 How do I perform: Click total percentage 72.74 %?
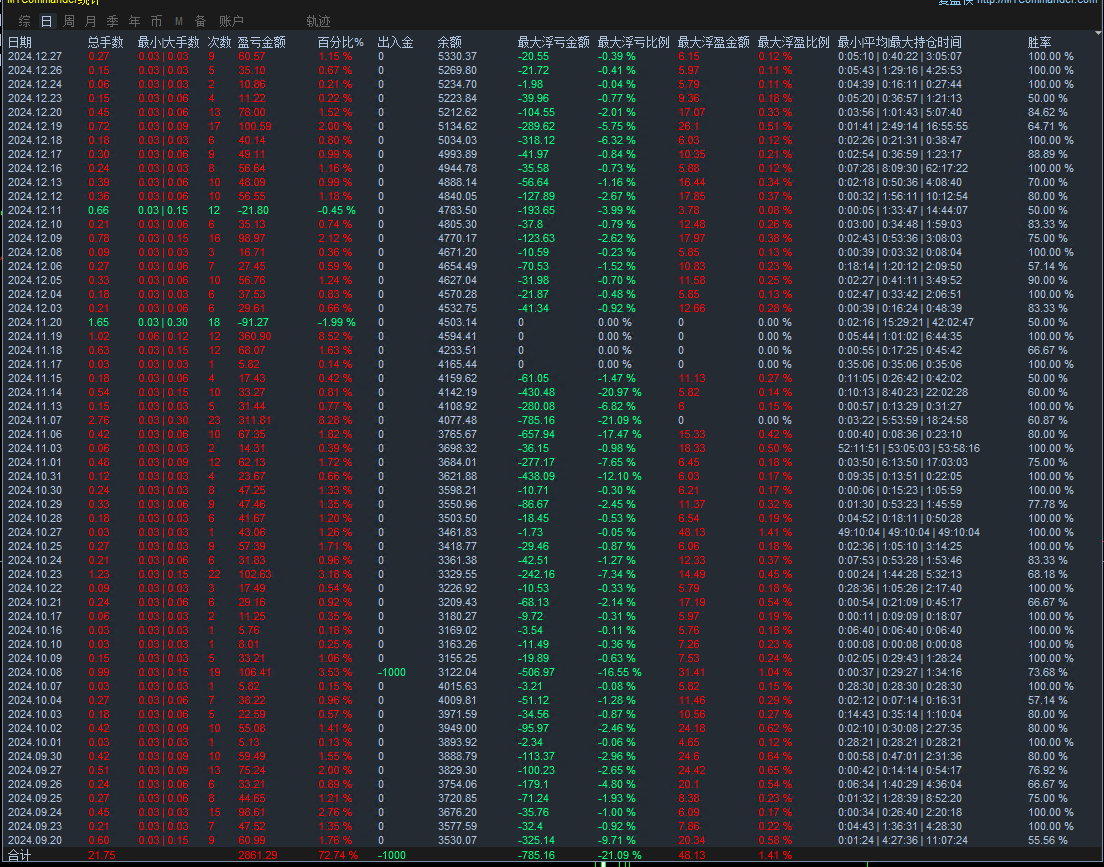[338, 855]
